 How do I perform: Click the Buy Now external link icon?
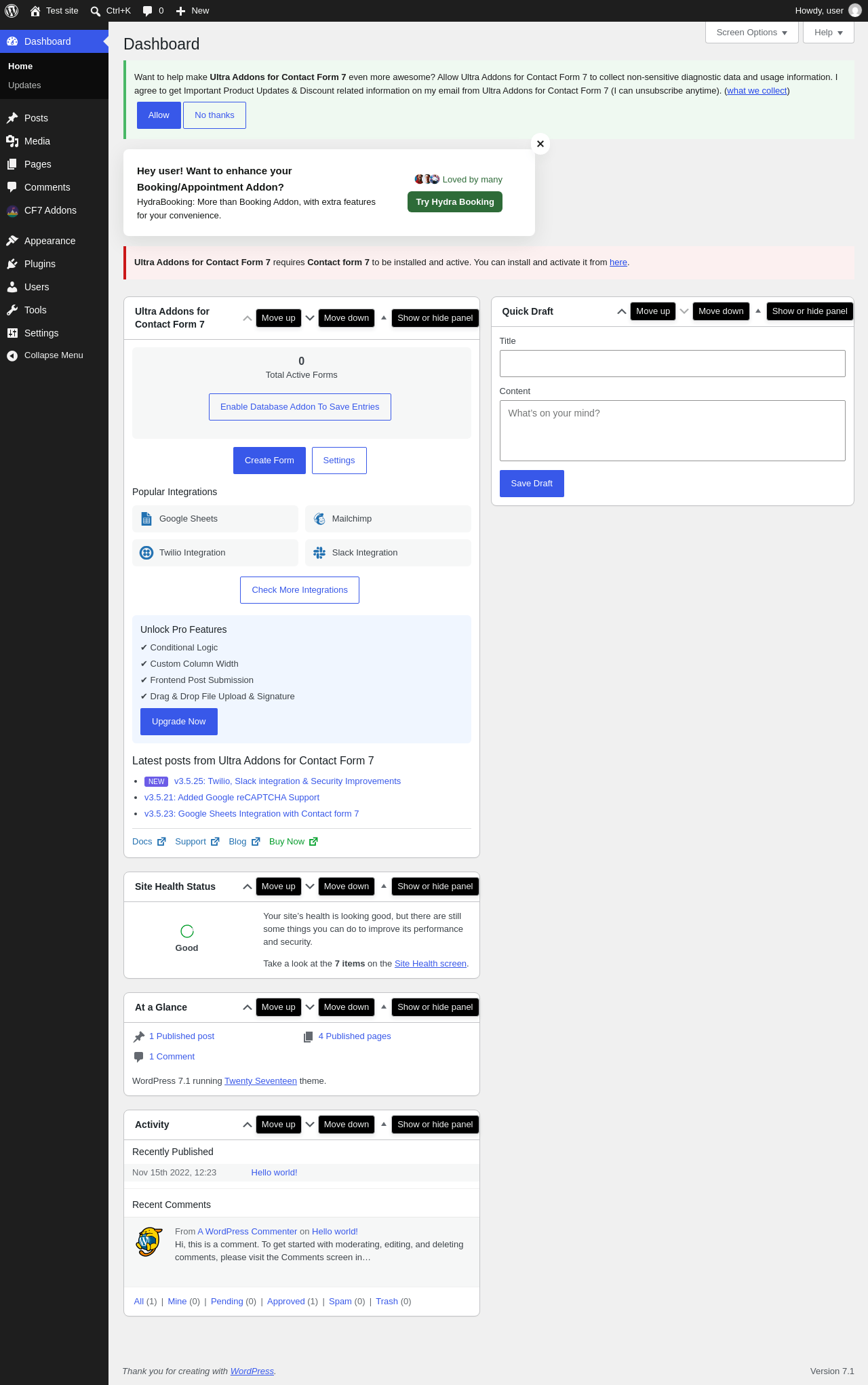[x=313, y=842]
